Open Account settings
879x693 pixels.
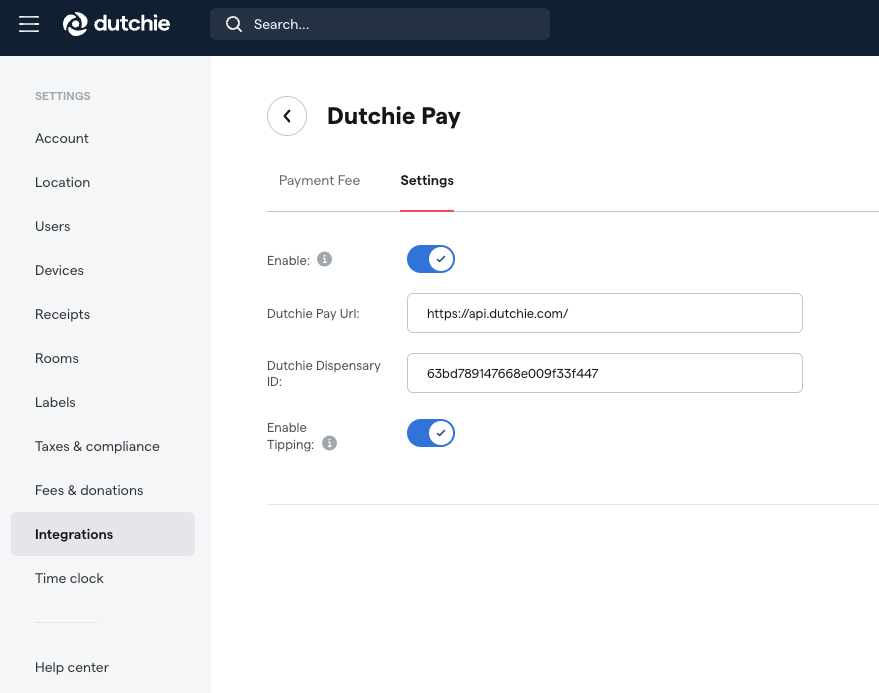tap(62, 138)
